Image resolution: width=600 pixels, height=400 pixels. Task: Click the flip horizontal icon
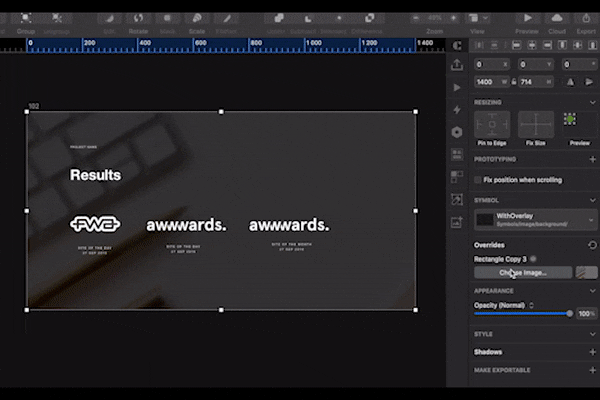coord(570,82)
